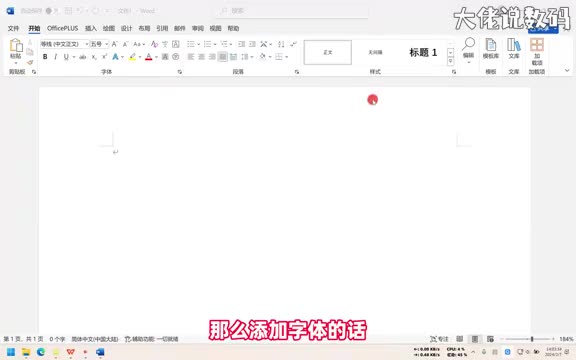Click the Character Border icon

click(176, 44)
